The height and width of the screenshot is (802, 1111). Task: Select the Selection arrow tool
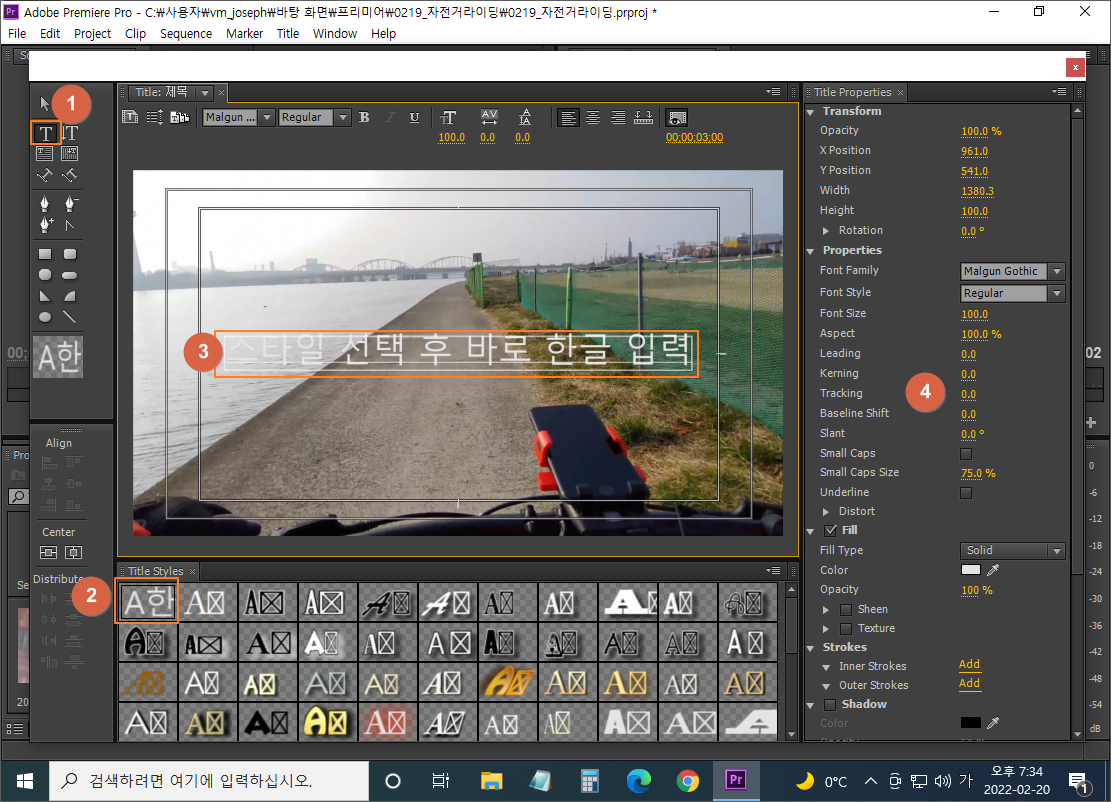[45, 103]
